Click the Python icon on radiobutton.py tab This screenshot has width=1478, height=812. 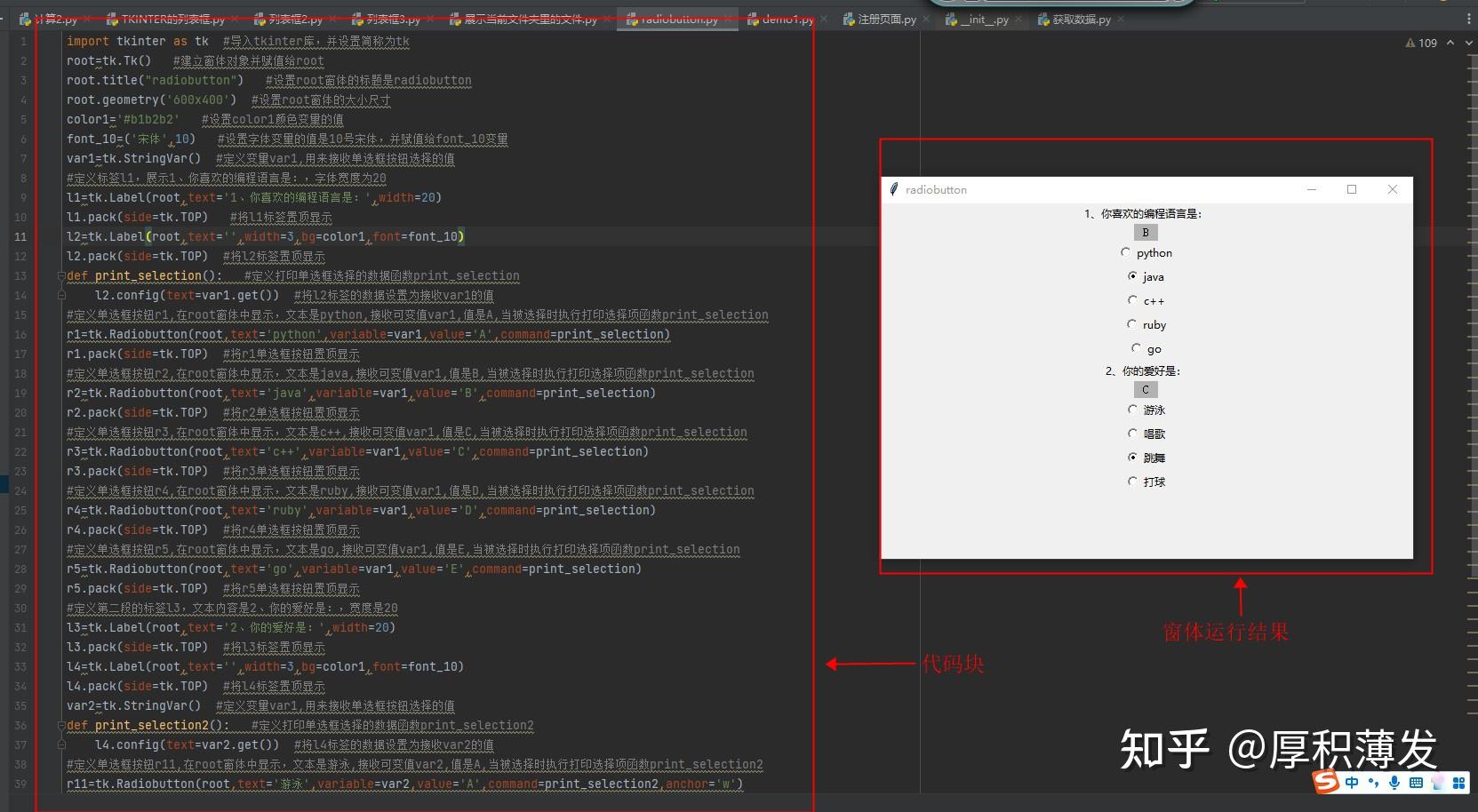pos(631,19)
